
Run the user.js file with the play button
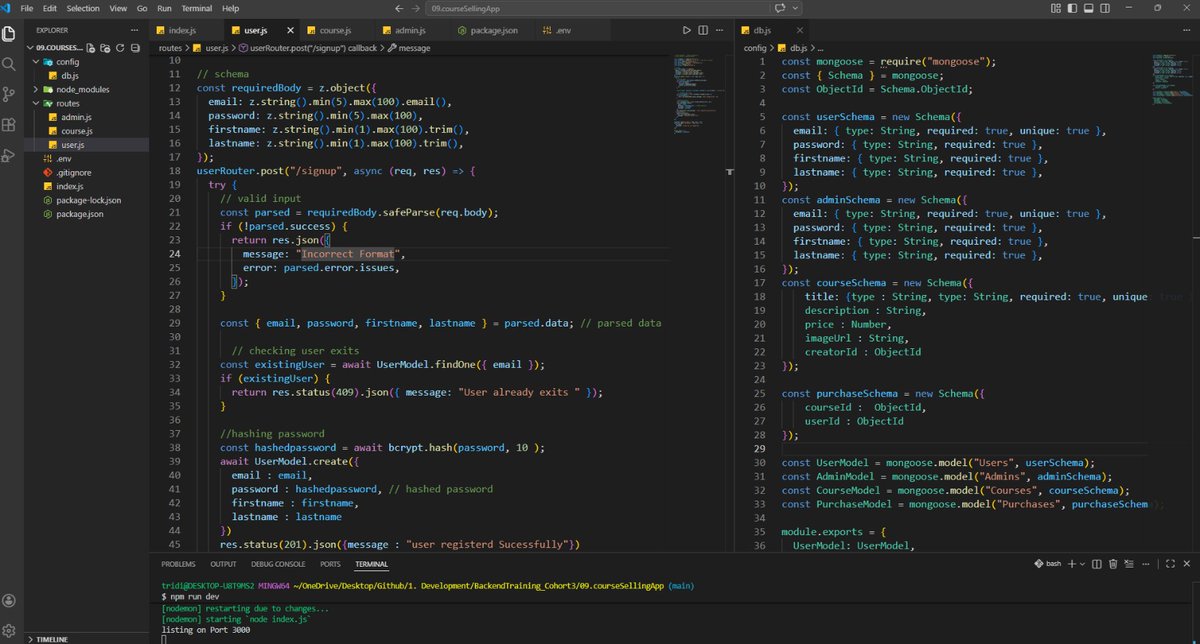point(688,30)
